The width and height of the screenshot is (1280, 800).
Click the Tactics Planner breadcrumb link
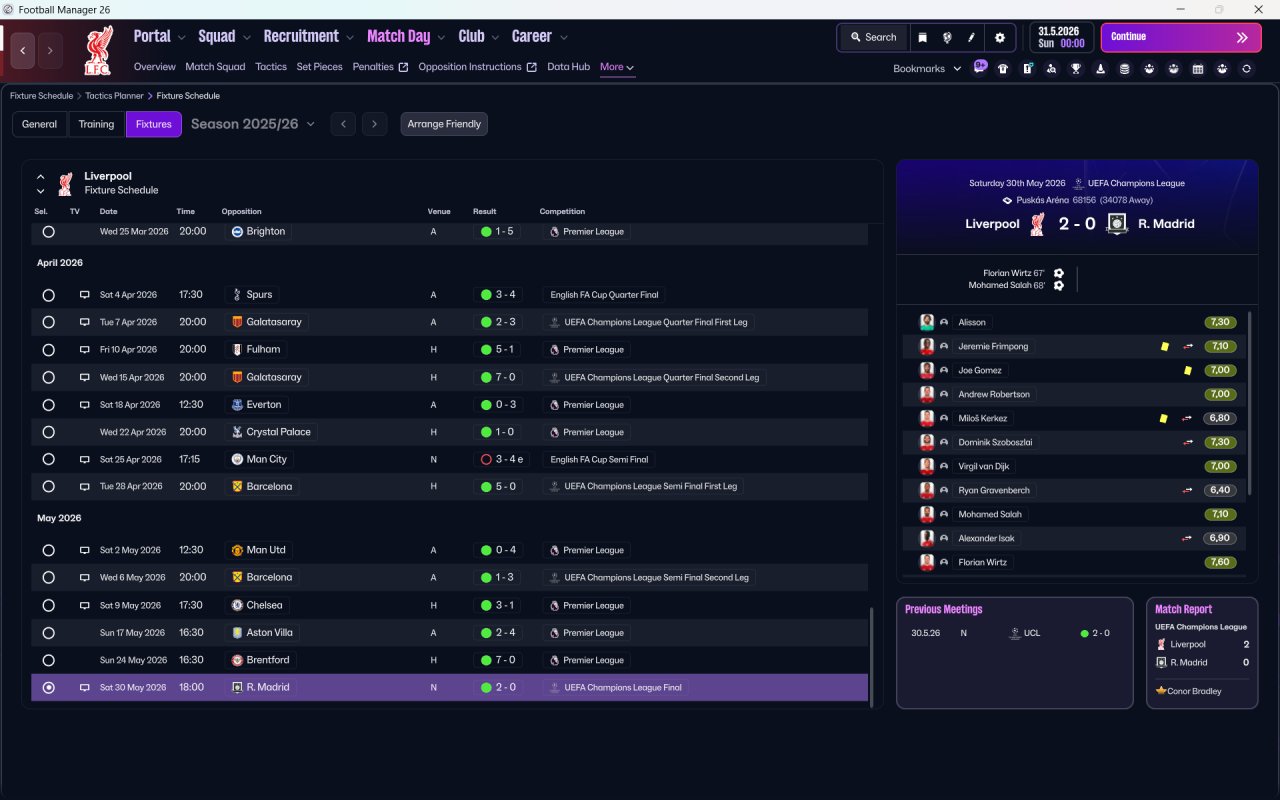coord(114,96)
